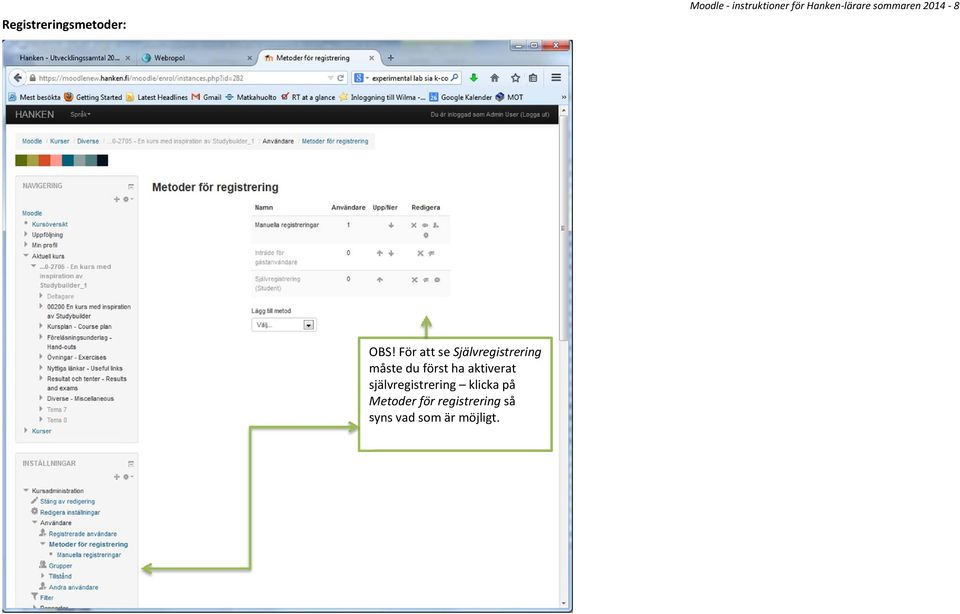Expand the Uppföljning tree node

click(26, 234)
